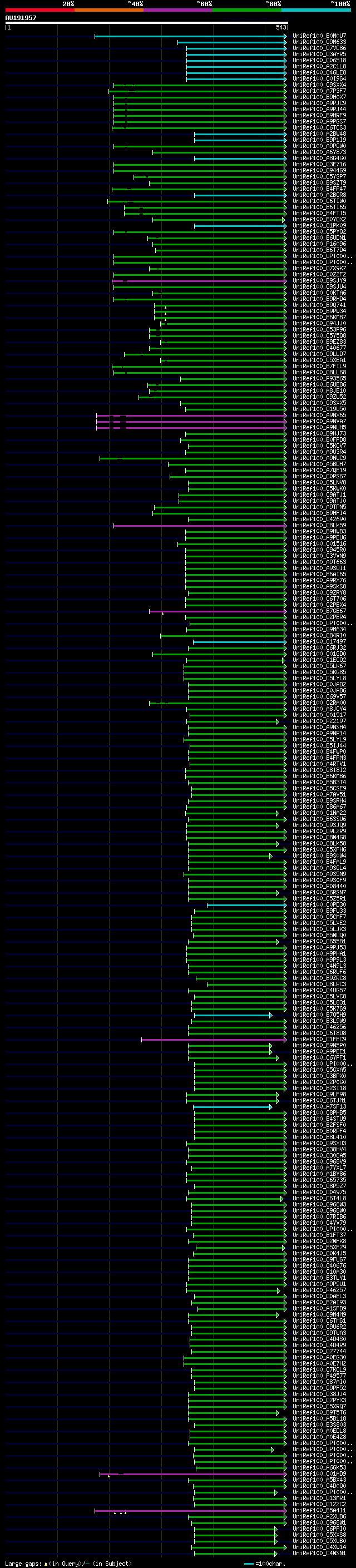Select the UniRef100_Q6T706 label

coord(319,598)
